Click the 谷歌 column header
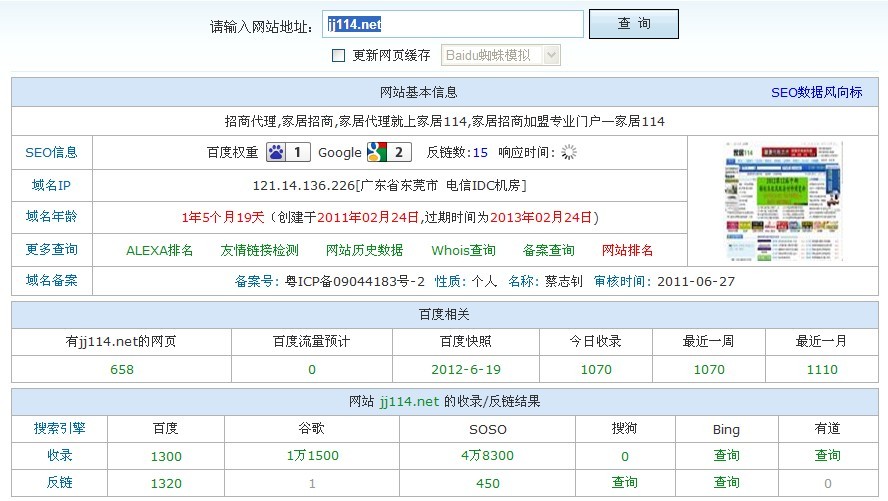This screenshot has height=501, width=888. click(311, 429)
